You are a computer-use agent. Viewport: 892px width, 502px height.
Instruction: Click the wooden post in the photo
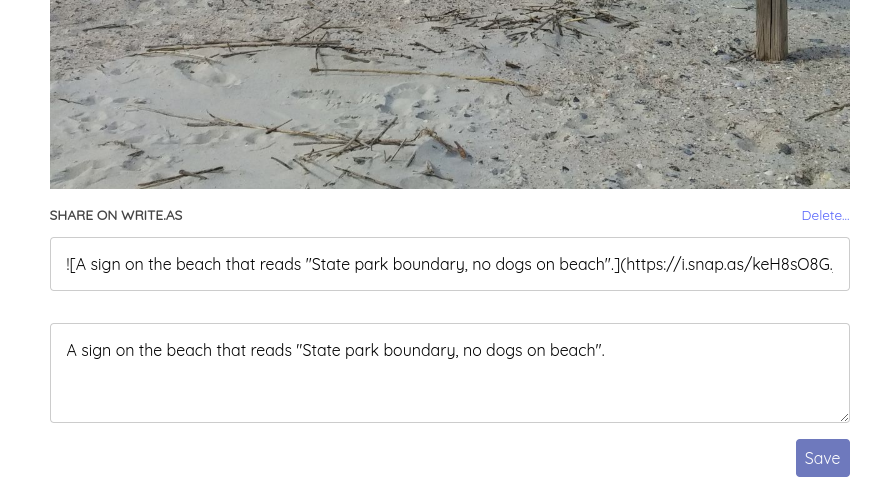coord(771,30)
